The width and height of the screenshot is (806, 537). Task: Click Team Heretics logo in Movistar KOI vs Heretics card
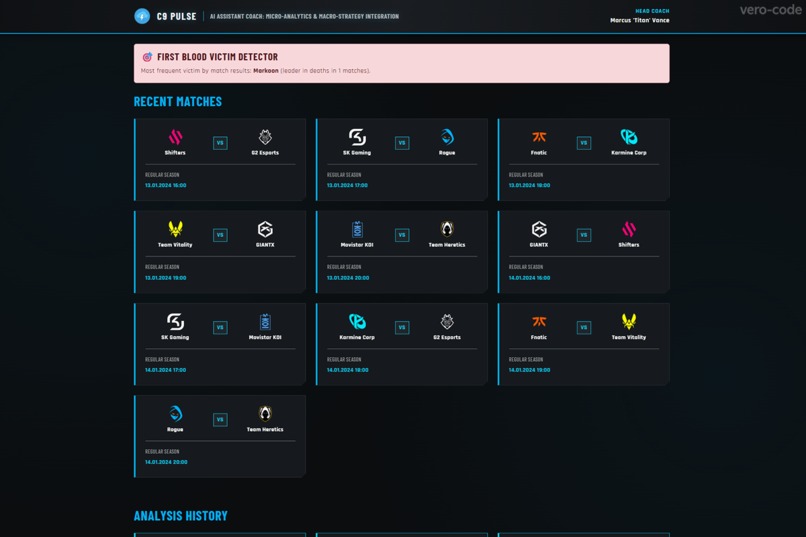[447, 229]
